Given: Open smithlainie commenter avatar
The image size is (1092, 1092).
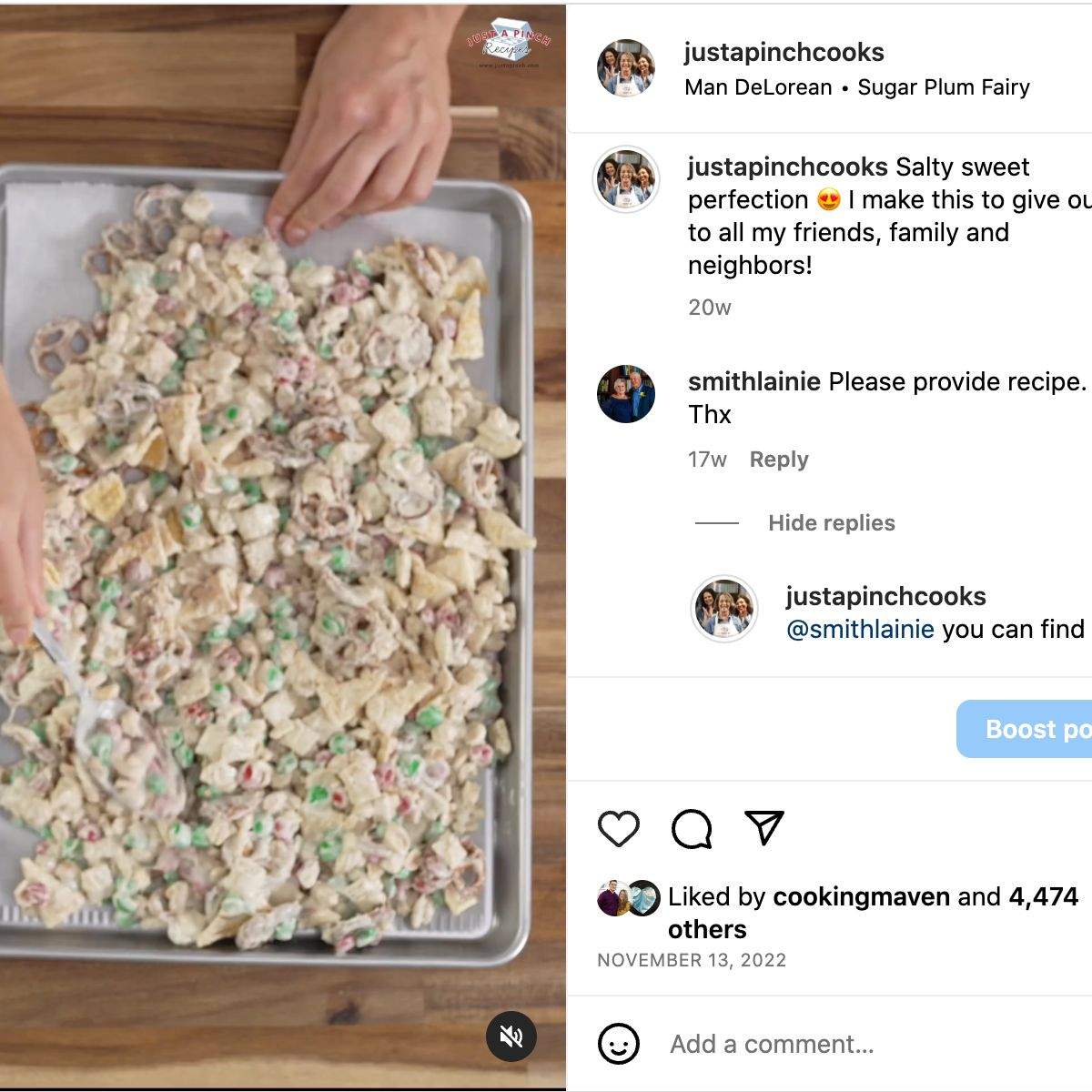Looking at the screenshot, I should click(626, 395).
